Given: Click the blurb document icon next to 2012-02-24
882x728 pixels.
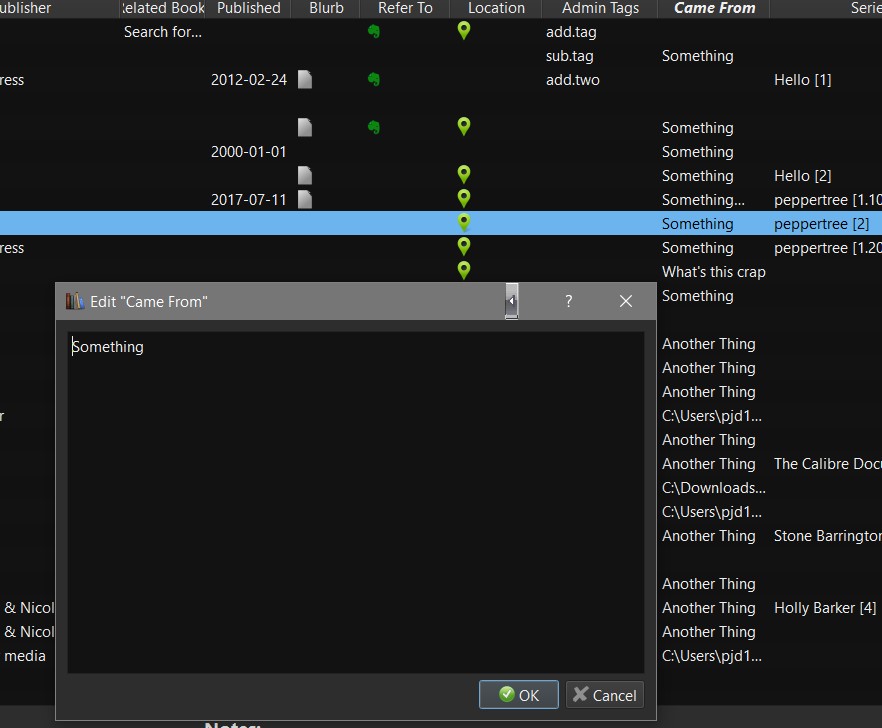Looking at the screenshot, I should (305, 79).
